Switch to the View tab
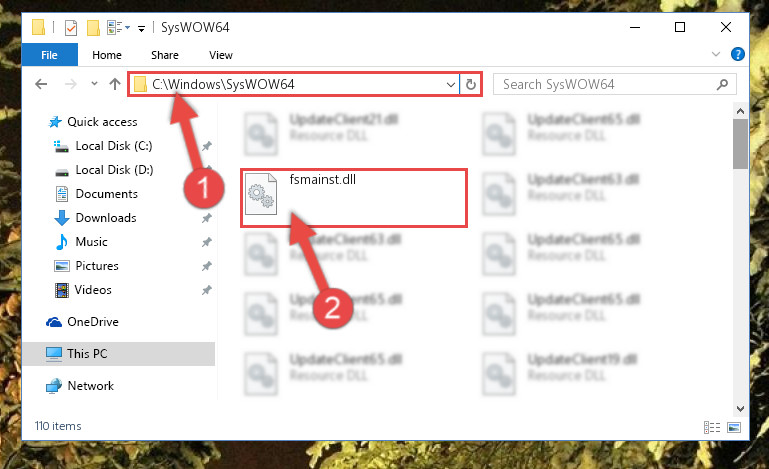This screenshot has height=469, width=769. coord(221,55)
